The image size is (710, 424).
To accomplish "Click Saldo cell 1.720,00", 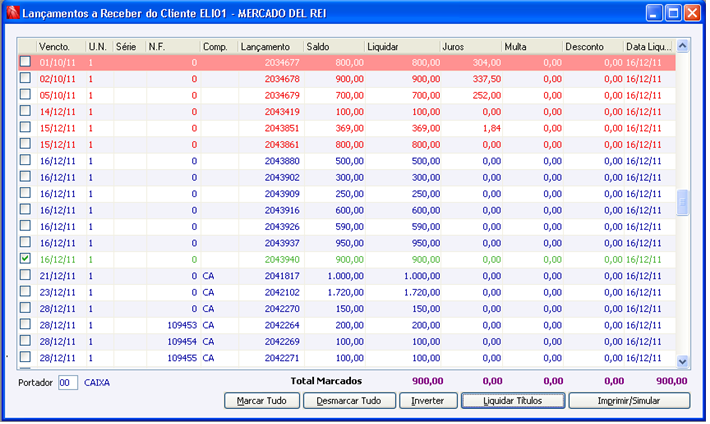I will (345, 292).
